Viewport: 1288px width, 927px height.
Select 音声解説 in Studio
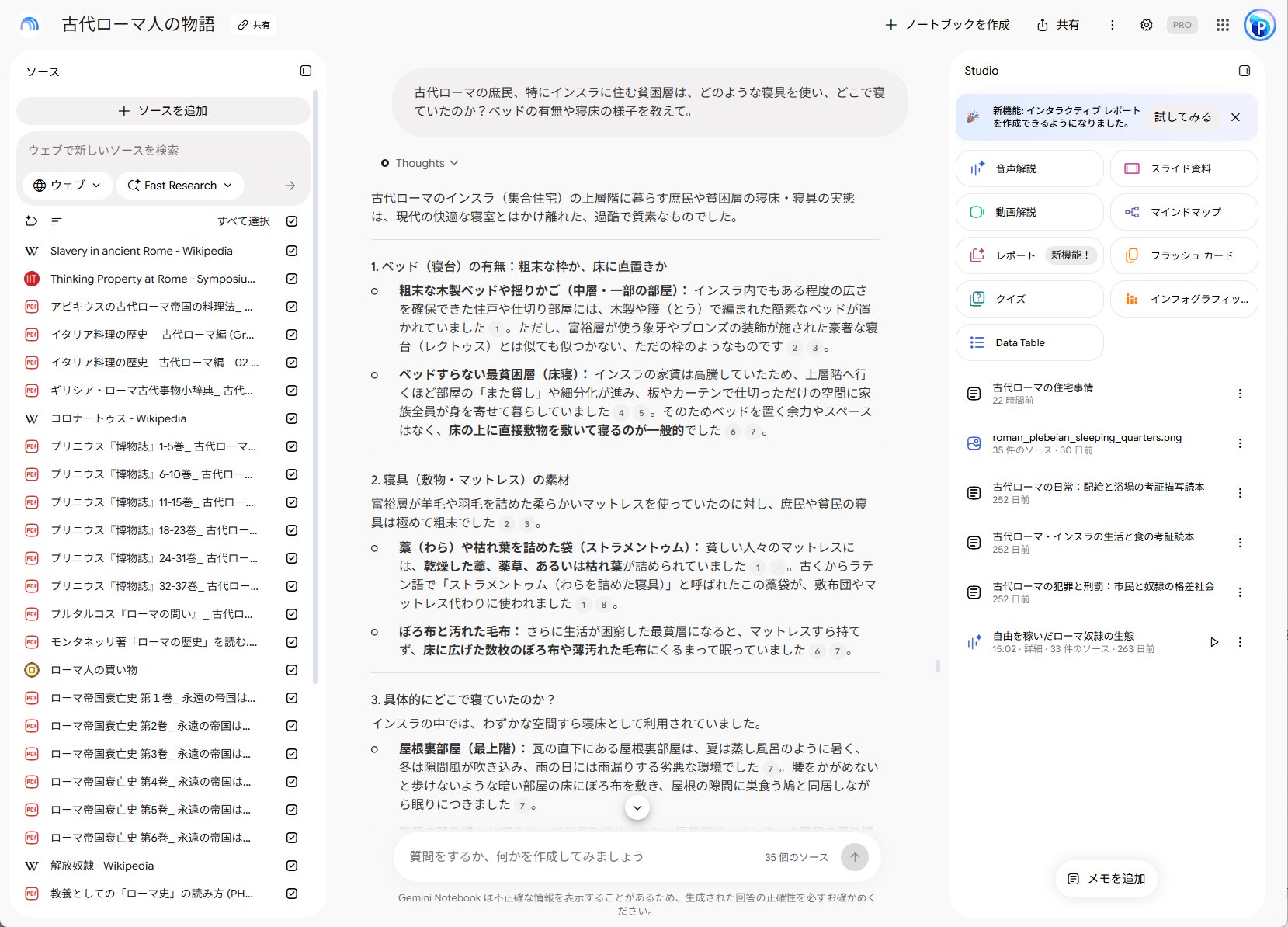[x=1029, y=168]
